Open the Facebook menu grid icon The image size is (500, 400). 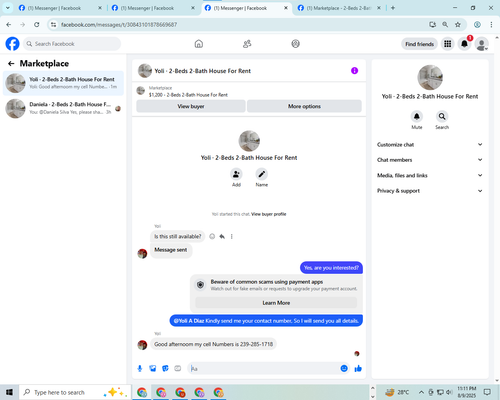[x=448, y=44]
